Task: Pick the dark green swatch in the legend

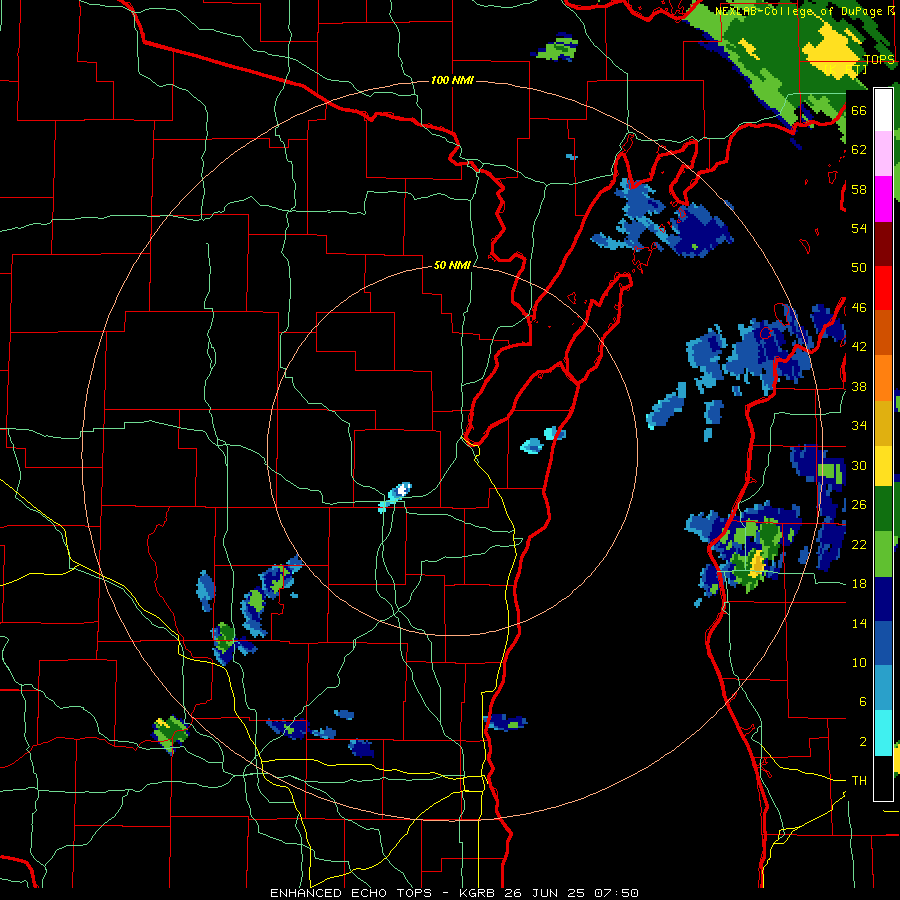Action: pyautogui.click(x=883, y=508)
